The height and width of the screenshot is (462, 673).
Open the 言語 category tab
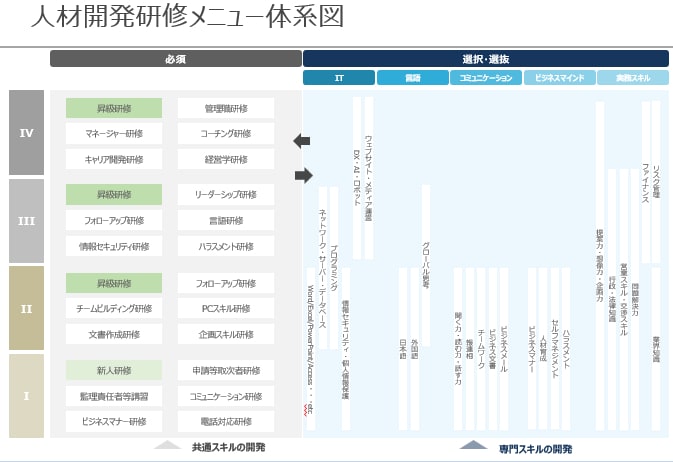(412, 78)
